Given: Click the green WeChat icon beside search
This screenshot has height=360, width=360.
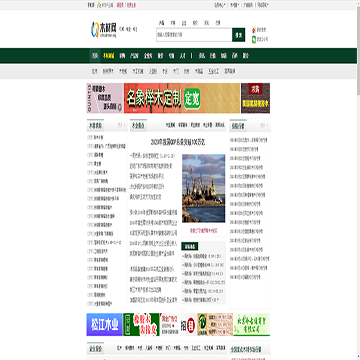Looking at the screenshot, I should 254,40.
